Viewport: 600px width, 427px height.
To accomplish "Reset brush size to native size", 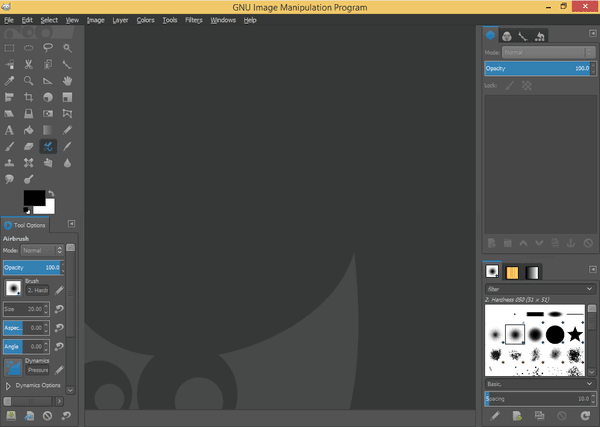I will 59,309.
